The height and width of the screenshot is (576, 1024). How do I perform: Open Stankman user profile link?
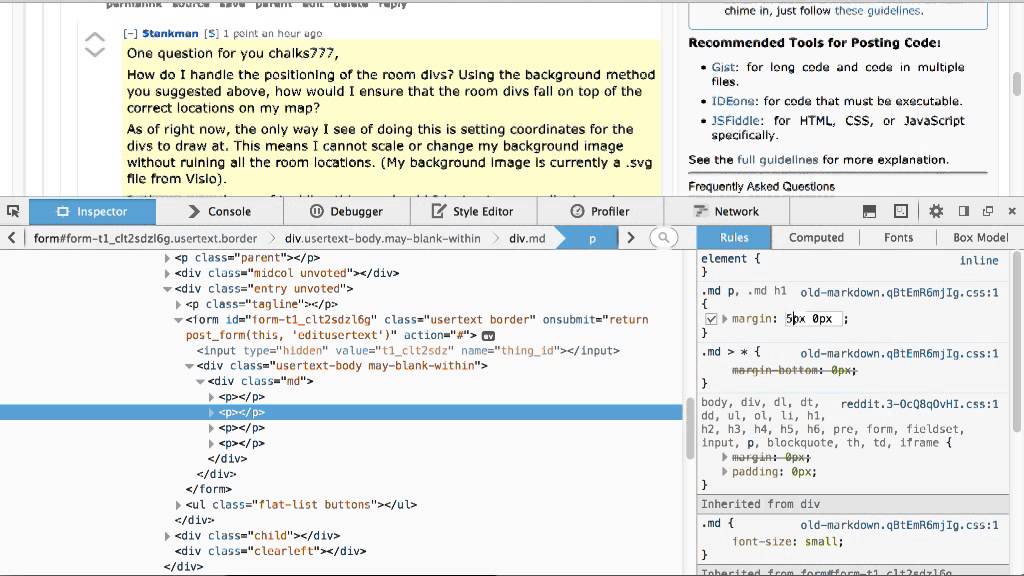(x=170, y=33)
